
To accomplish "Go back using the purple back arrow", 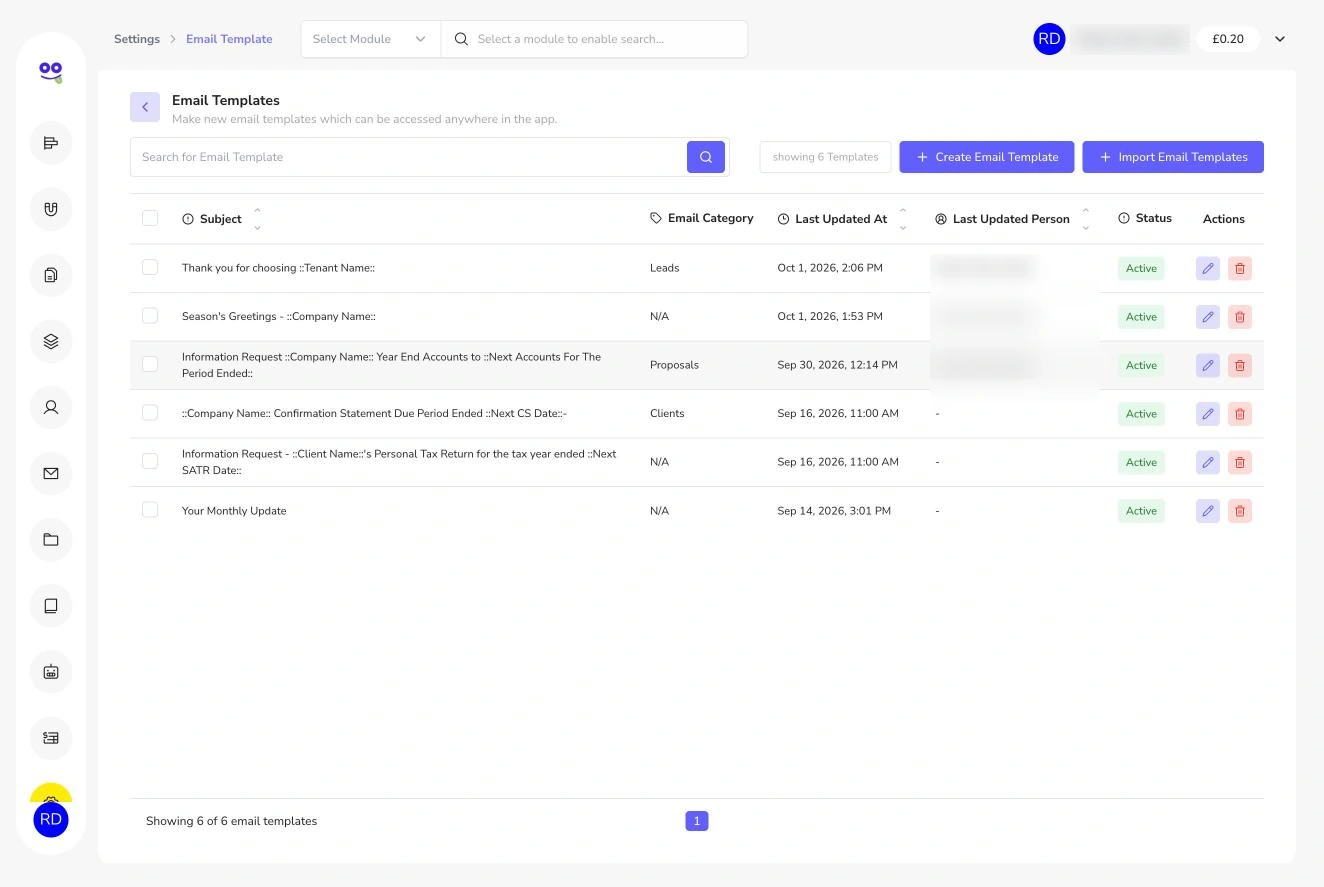I will click(x=145, y=107).
